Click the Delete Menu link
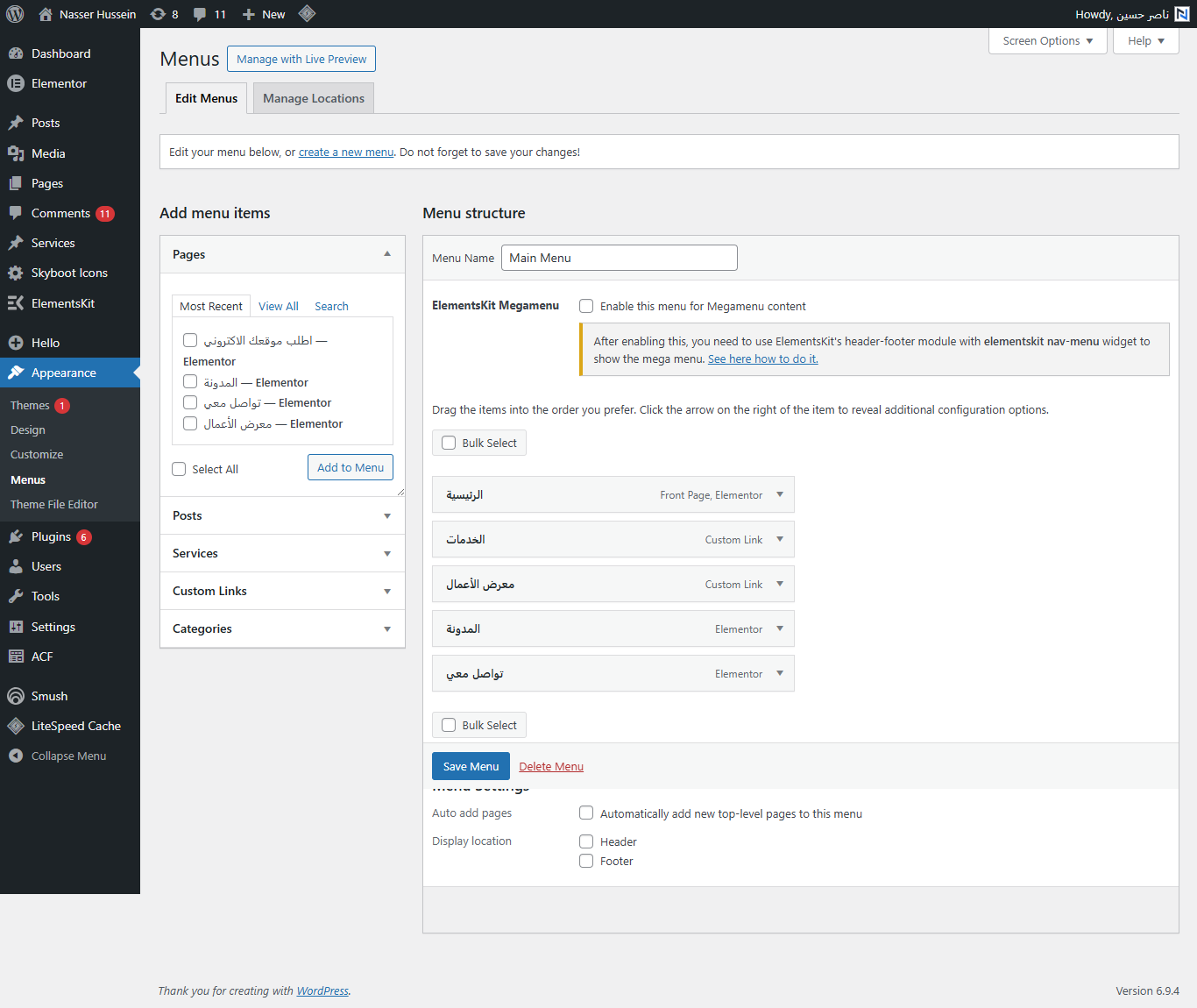Image resolution: width=1197 pixels, height=1008 pixels. coord(551,766)
